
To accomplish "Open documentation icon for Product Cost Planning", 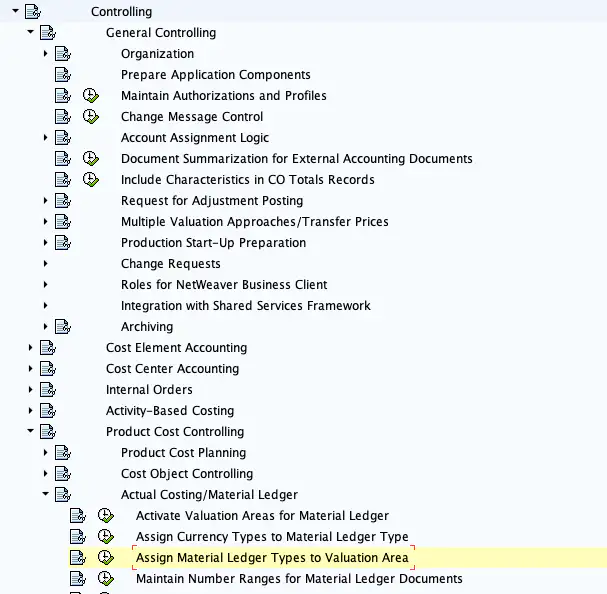I will coord(63,452).
